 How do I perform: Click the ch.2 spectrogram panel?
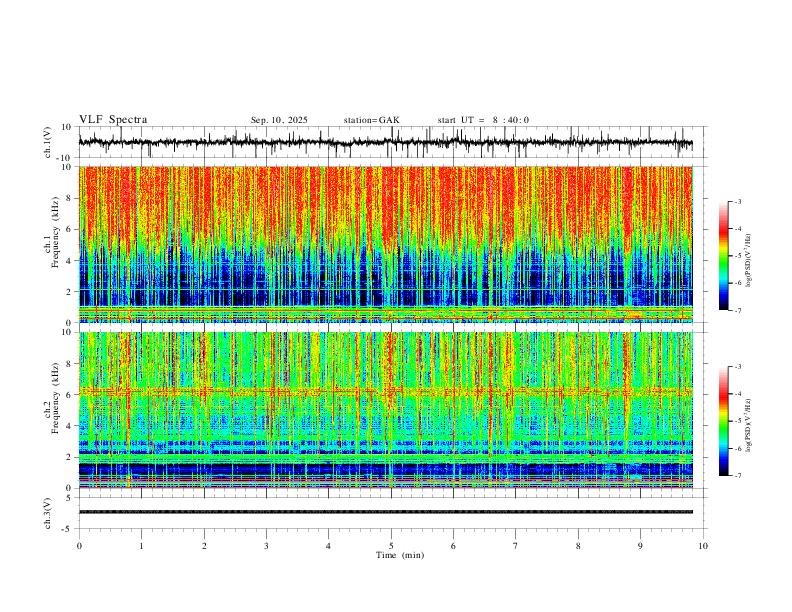click(x=386, y=410)
